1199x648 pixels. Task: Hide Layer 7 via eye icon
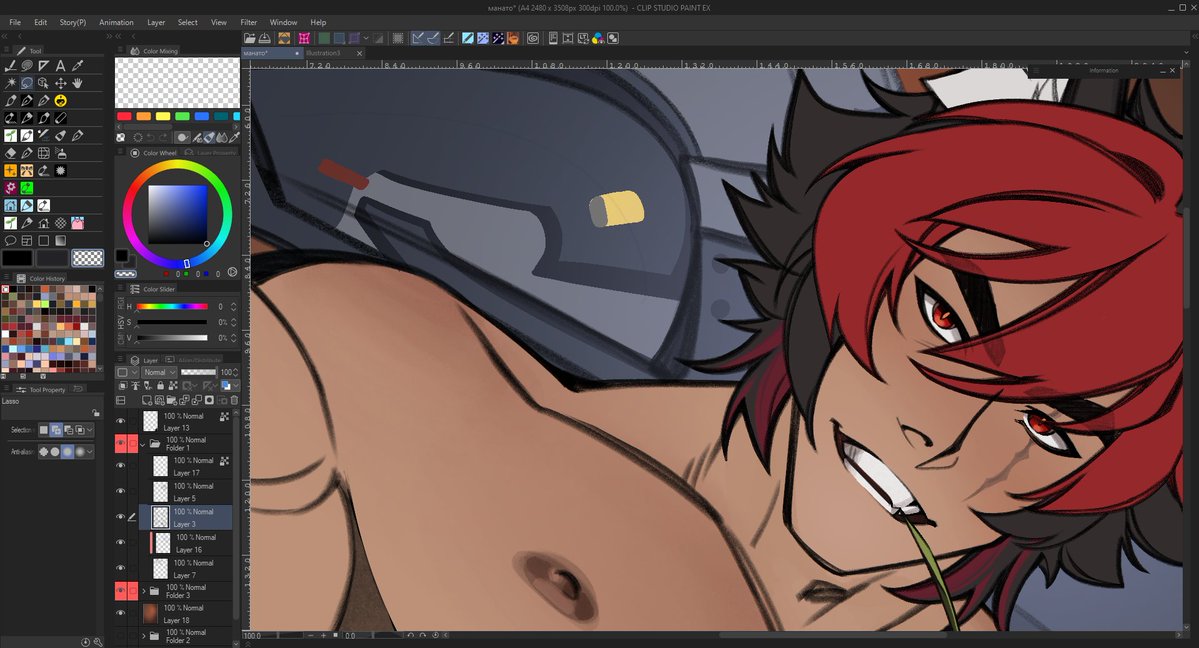pyautogui.click(x=120, y=568)
